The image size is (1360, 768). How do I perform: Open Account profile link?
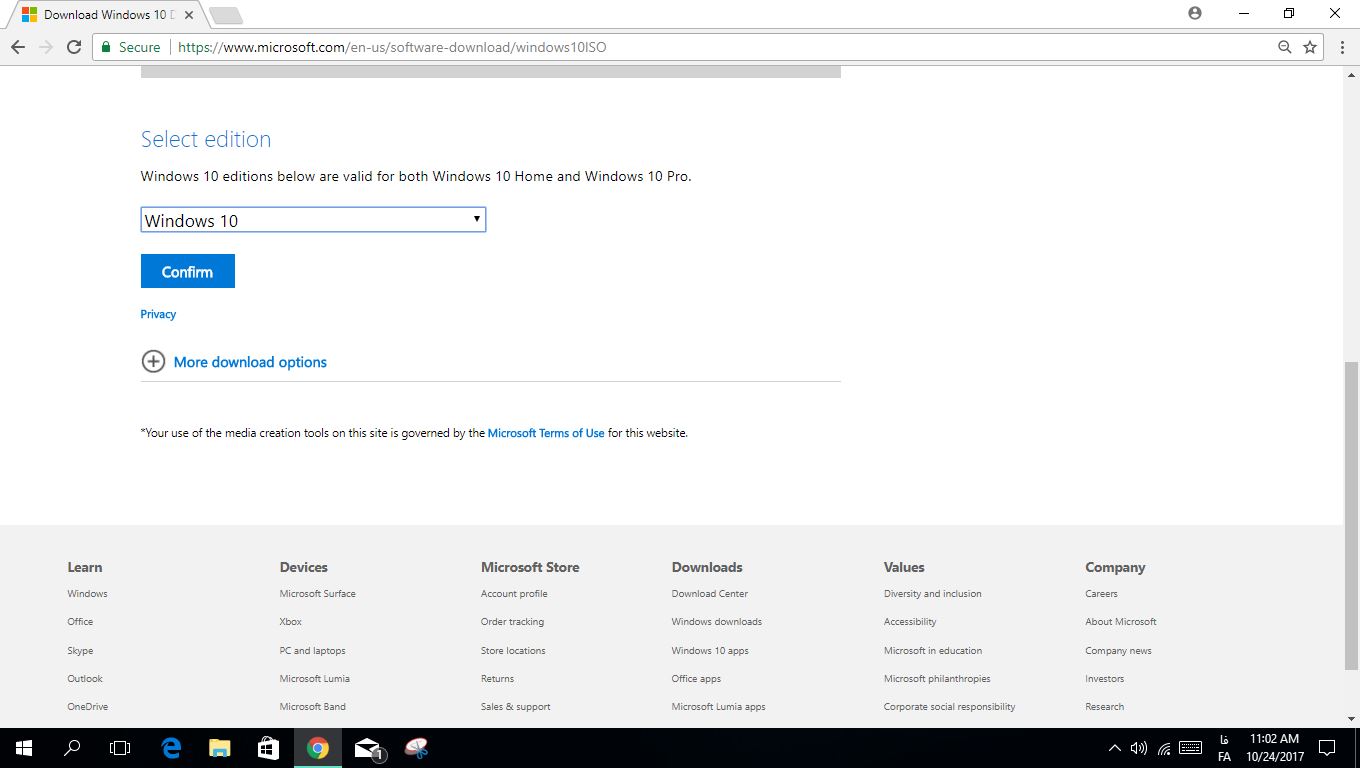tap(514, 594)
